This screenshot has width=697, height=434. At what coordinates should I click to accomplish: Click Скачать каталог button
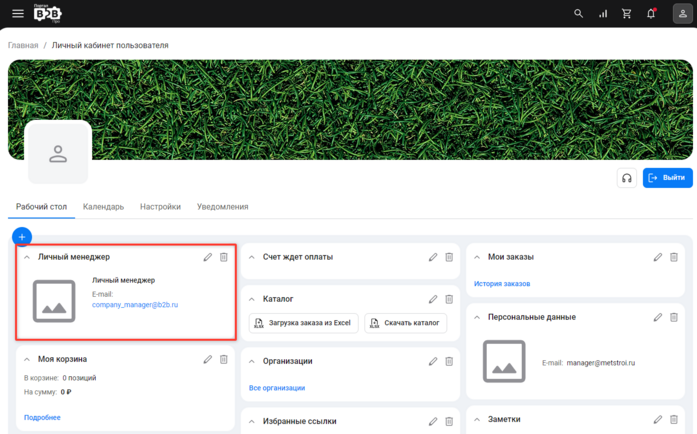[405, 323]
